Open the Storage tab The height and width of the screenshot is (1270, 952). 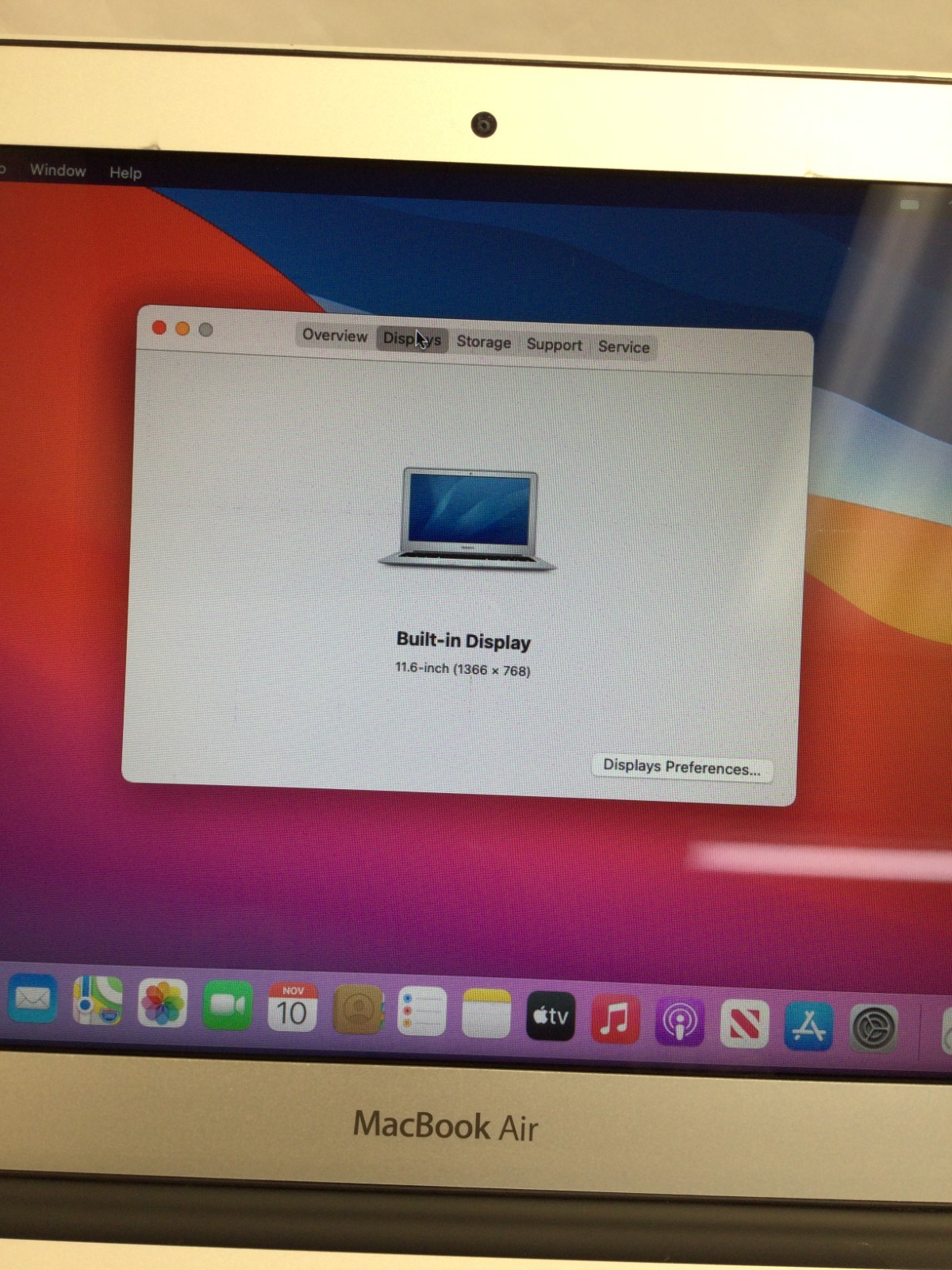tap(483, 342)
